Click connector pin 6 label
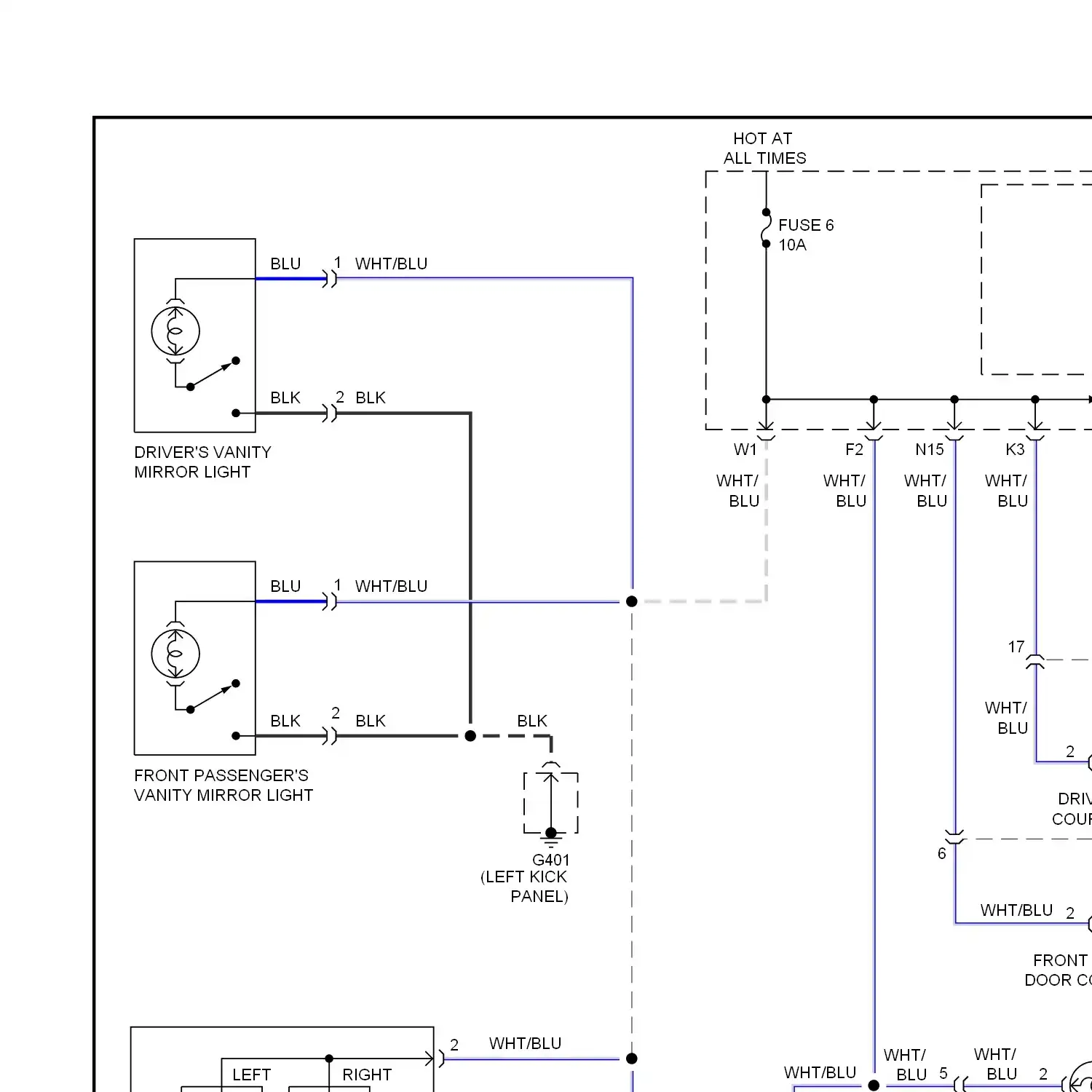This screenshot has width=1092, height=1092. point(942,853)
